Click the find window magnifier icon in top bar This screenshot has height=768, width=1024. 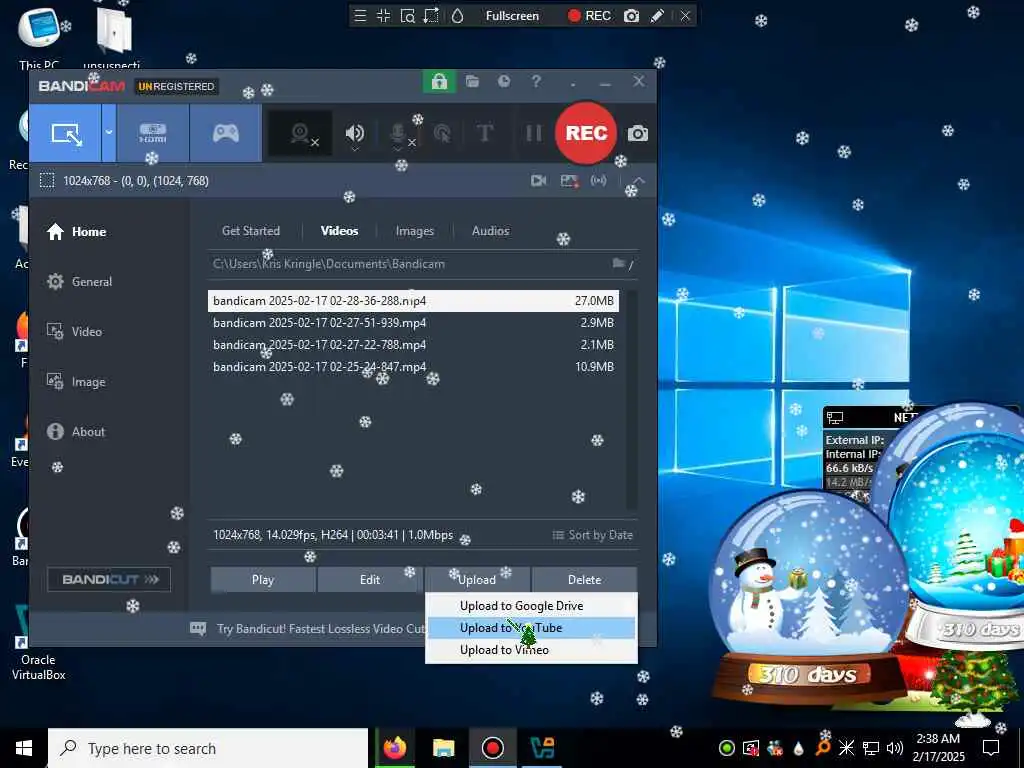tap(408, 16)
